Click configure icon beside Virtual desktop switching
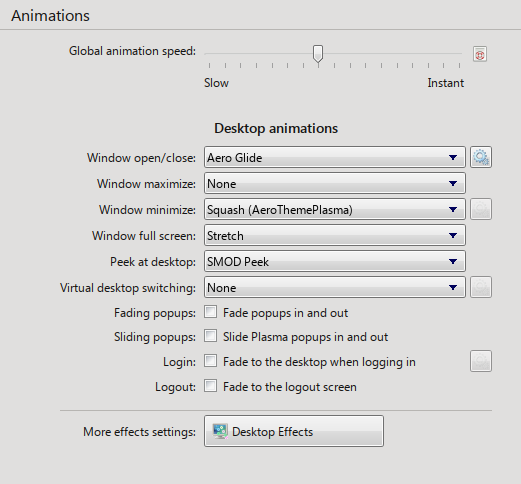This screenshot has height=484, width=521. (481, 287)
